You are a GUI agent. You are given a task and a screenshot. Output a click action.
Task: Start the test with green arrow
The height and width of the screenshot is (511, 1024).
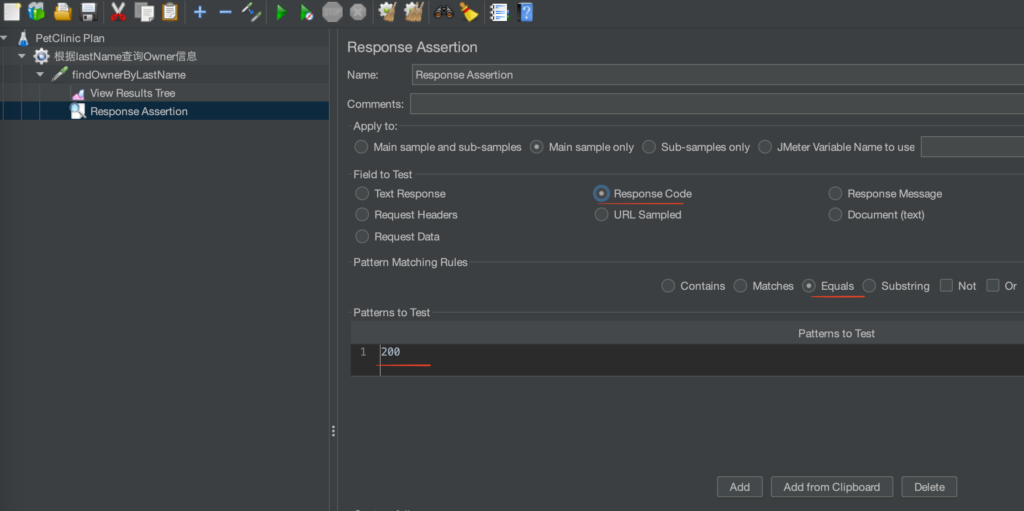click(x=281, y=12)
